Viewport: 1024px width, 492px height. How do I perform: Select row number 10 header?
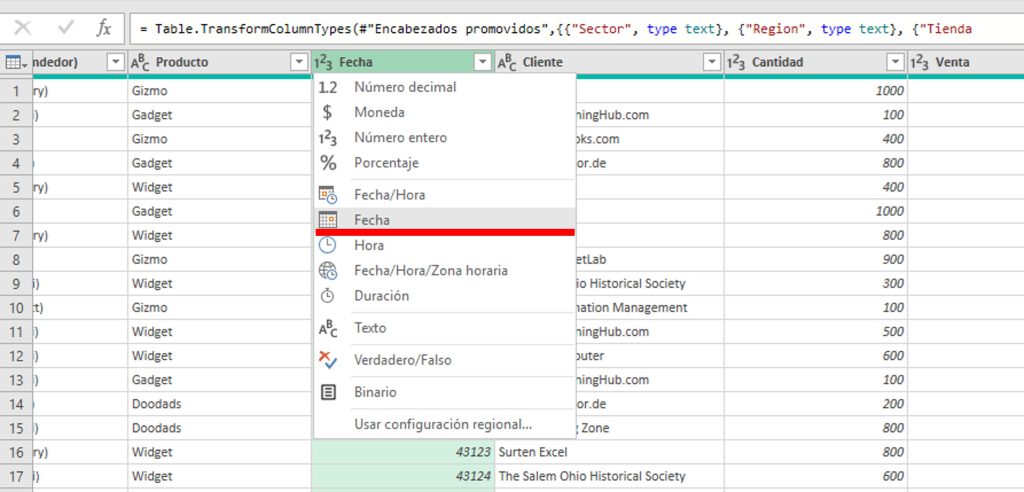click(16, 308)
